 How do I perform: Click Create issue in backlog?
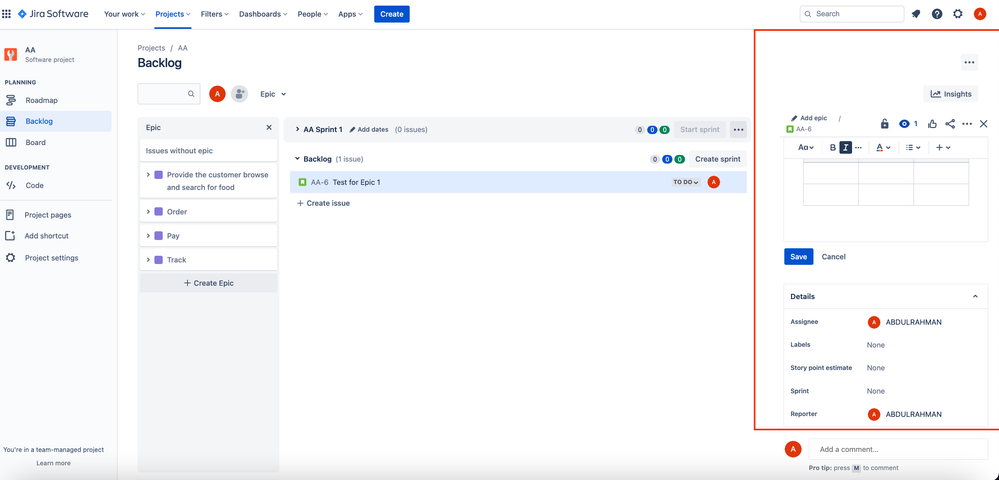click(x=324, y=203)
